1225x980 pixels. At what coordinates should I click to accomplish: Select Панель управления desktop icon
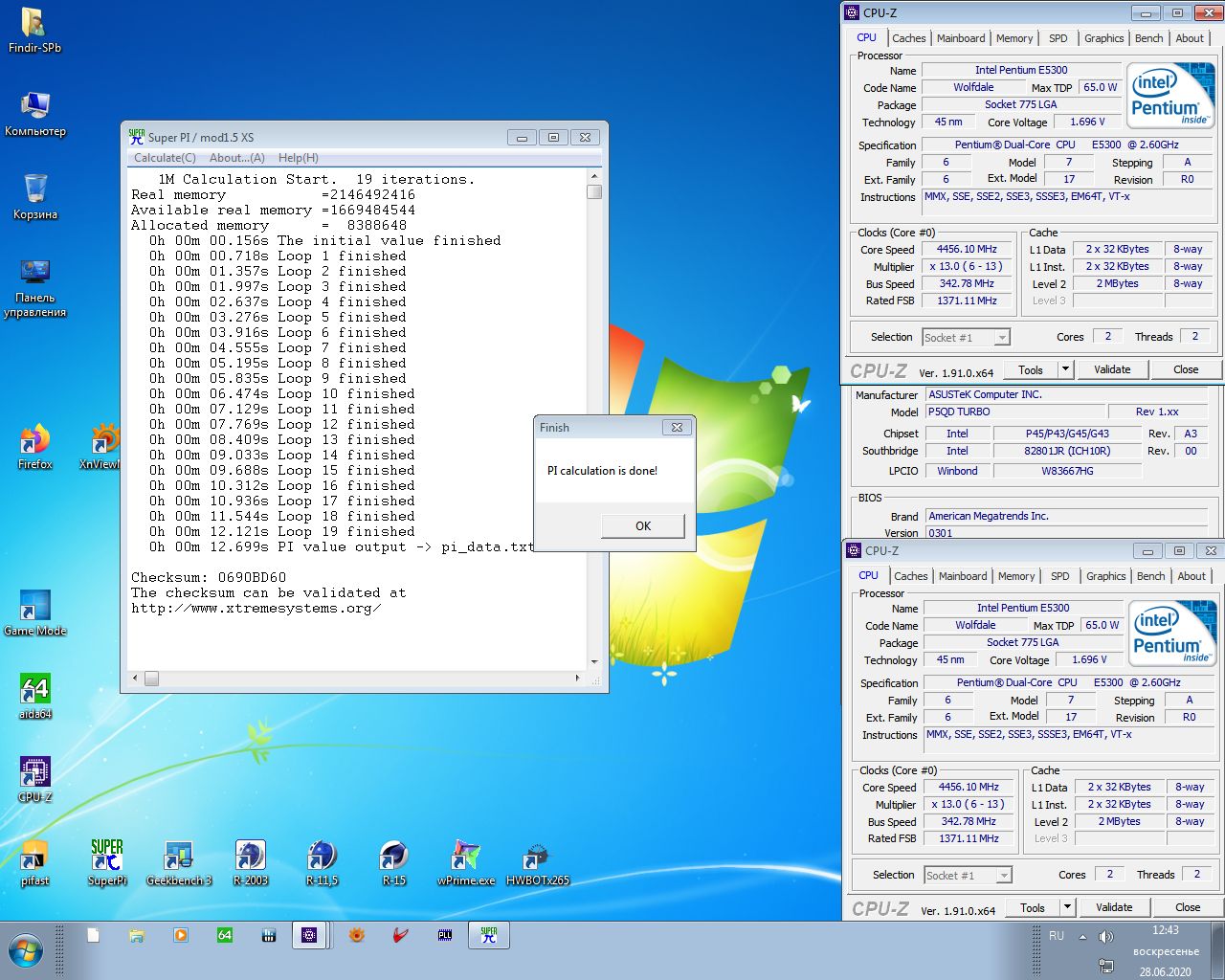[34, 287]
